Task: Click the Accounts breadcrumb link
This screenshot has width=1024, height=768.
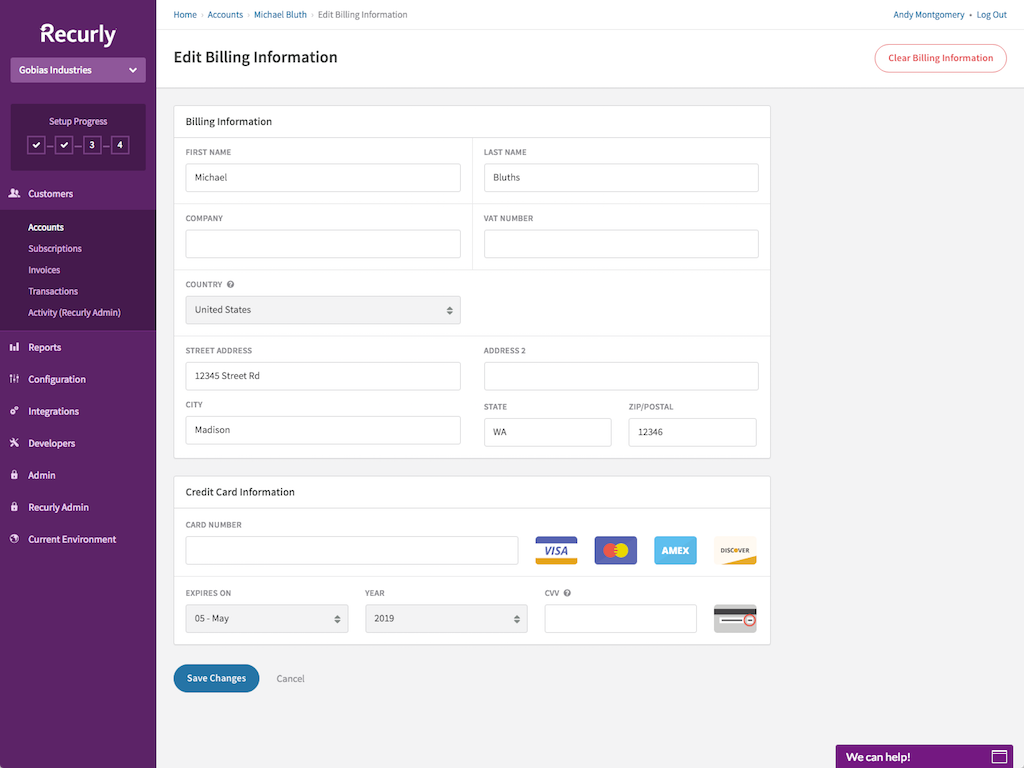Action: click(225, 14)
